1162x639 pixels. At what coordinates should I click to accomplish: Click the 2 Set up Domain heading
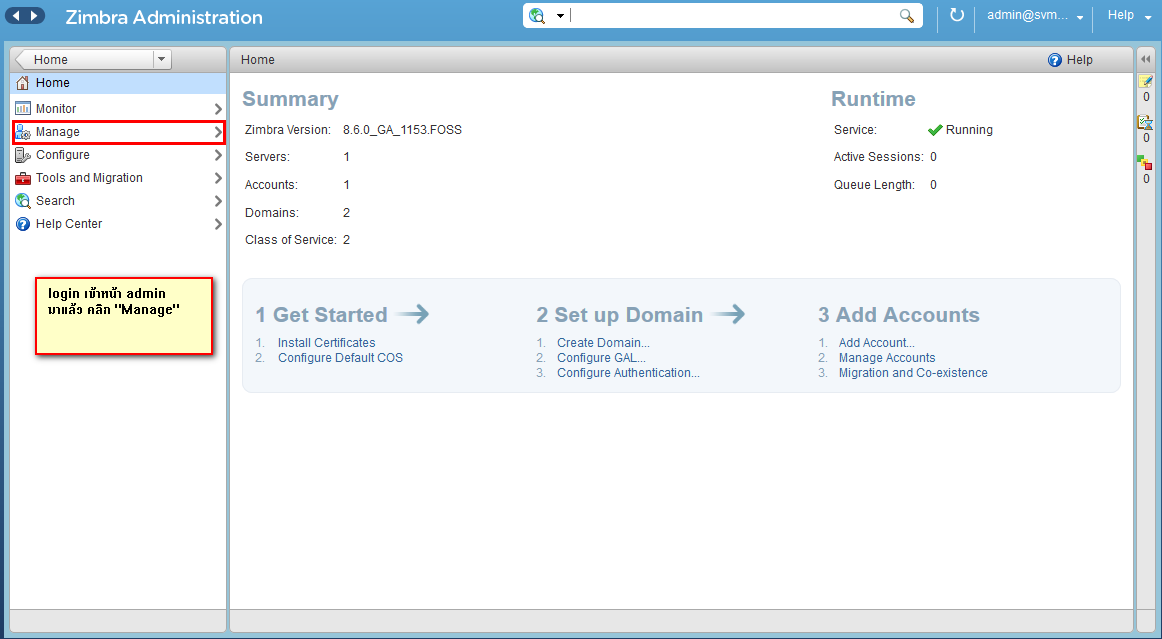[x=620, y=315]
